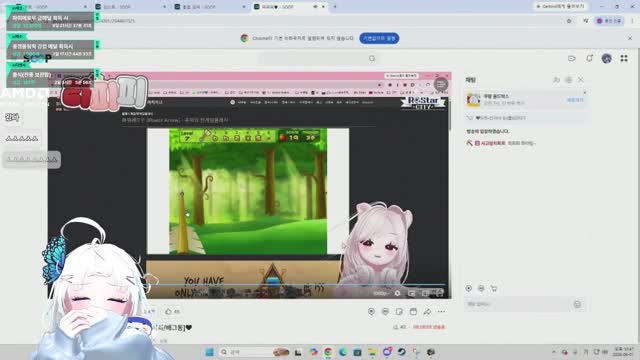Open the Chrome profile chip

click(609, 21)
